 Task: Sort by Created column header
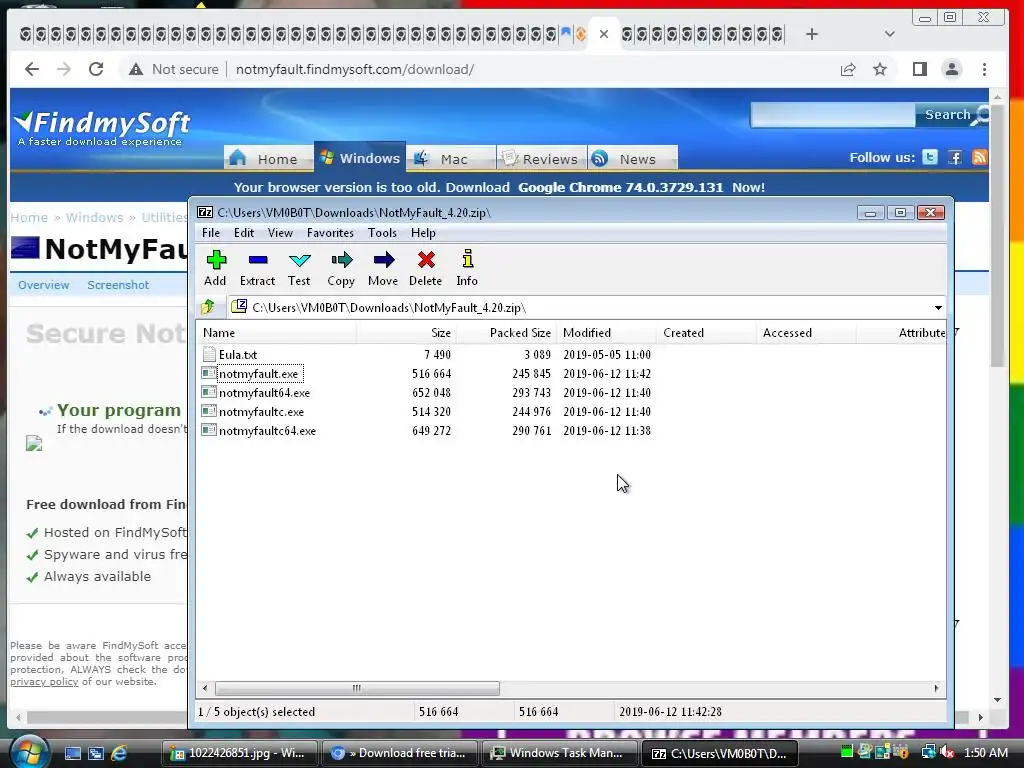pos(706,333)
